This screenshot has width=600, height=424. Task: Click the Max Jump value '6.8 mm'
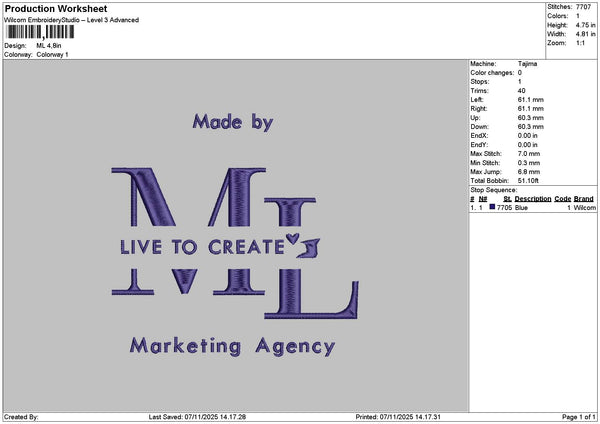tap(529, 172)
